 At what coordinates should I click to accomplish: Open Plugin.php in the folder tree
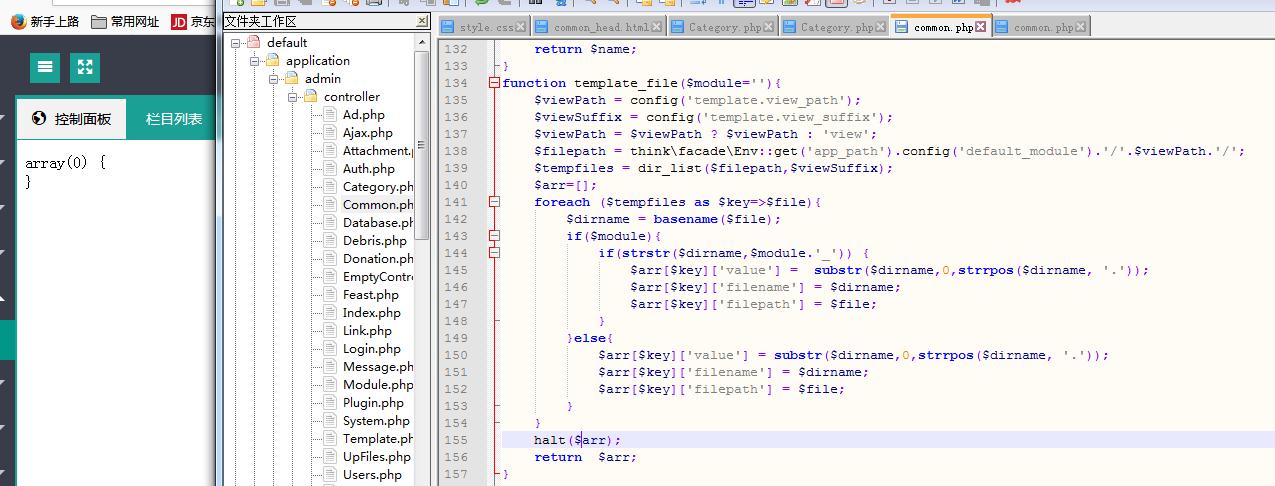click(x=373, y=403)
